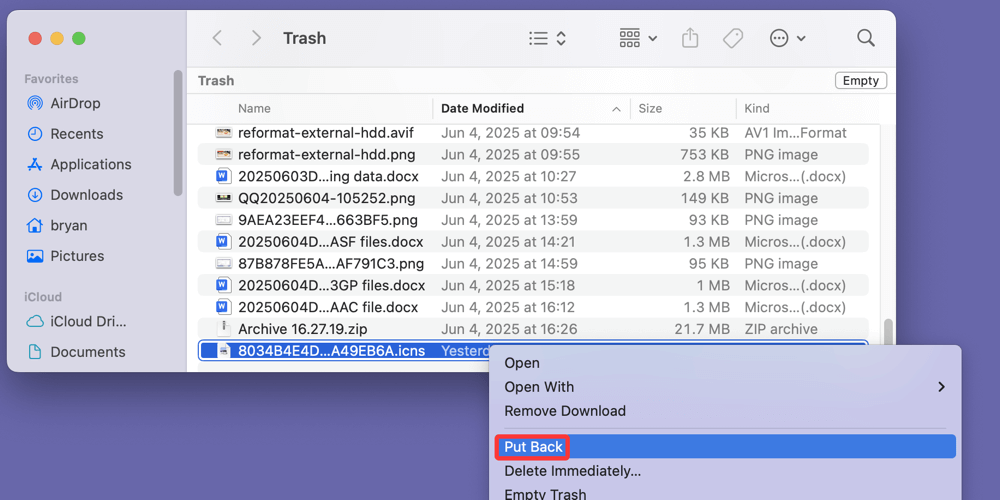The height and width of the screenshot is (500, 1000).
Task: Sort by the Name column header
Action: point(254,108)
